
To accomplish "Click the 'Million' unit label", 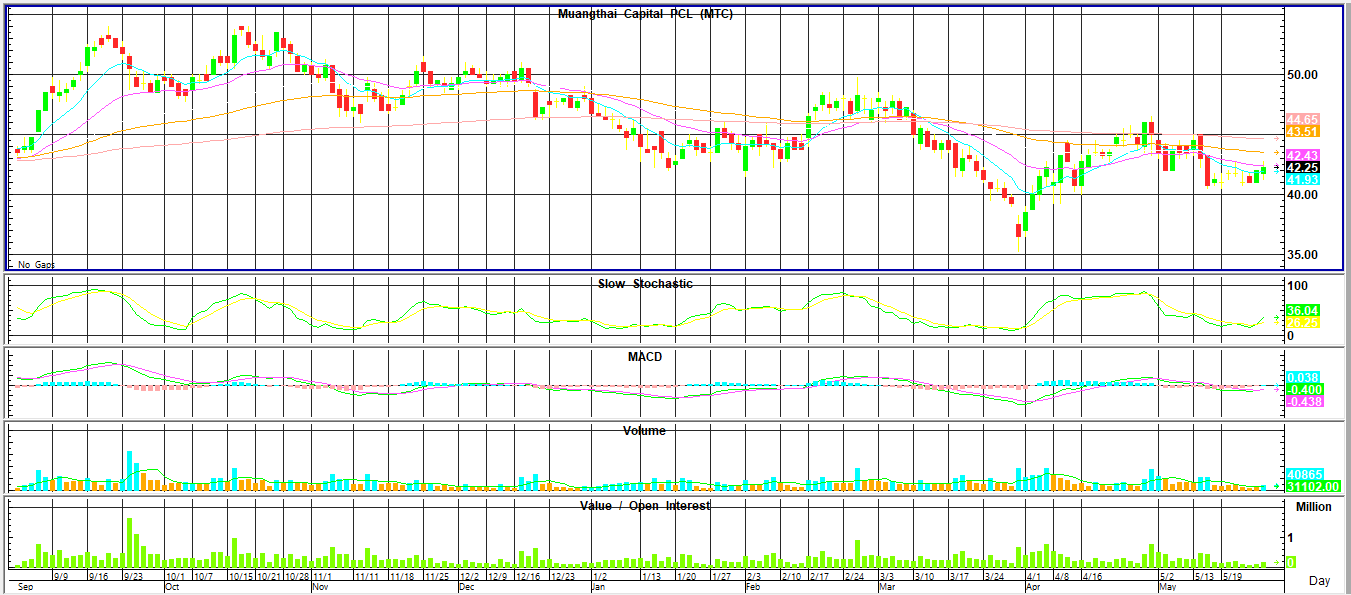I will click(x=1313, y=507).
